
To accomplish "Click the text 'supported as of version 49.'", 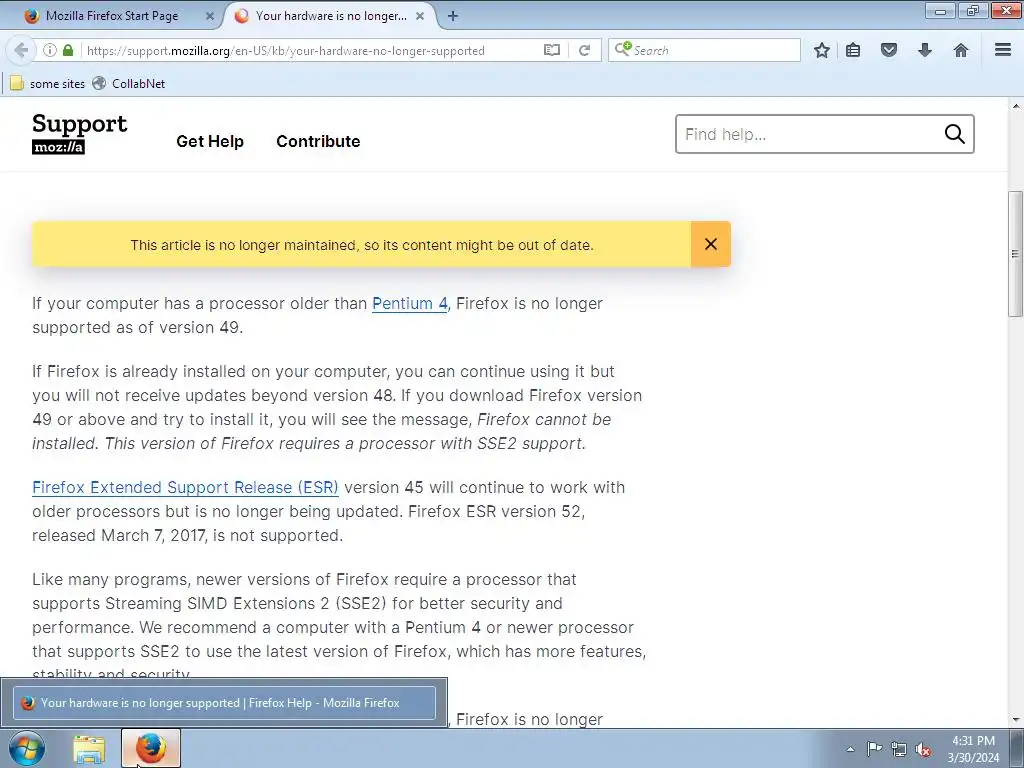I will tap(138, 328).
